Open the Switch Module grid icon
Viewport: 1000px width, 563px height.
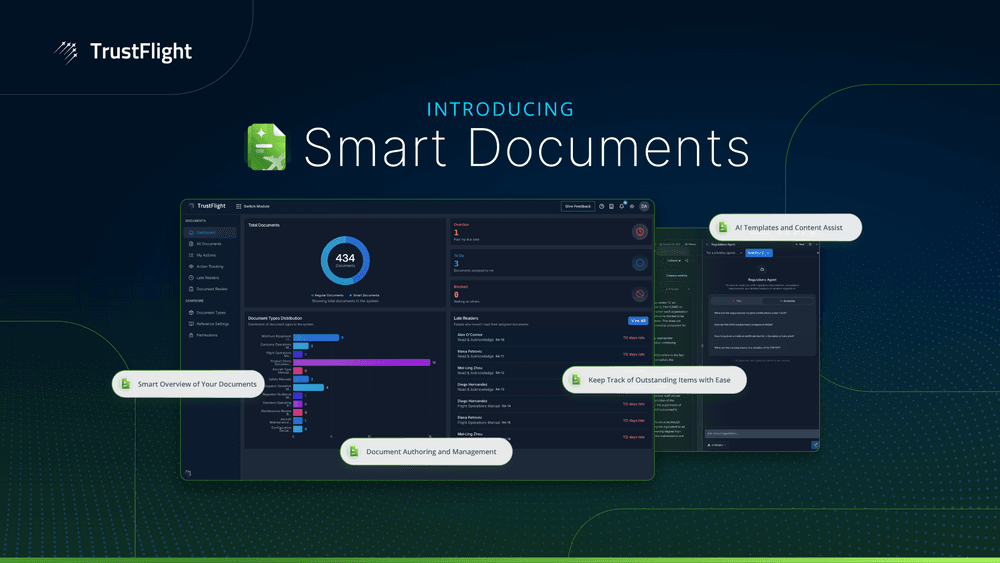point(239,206)
